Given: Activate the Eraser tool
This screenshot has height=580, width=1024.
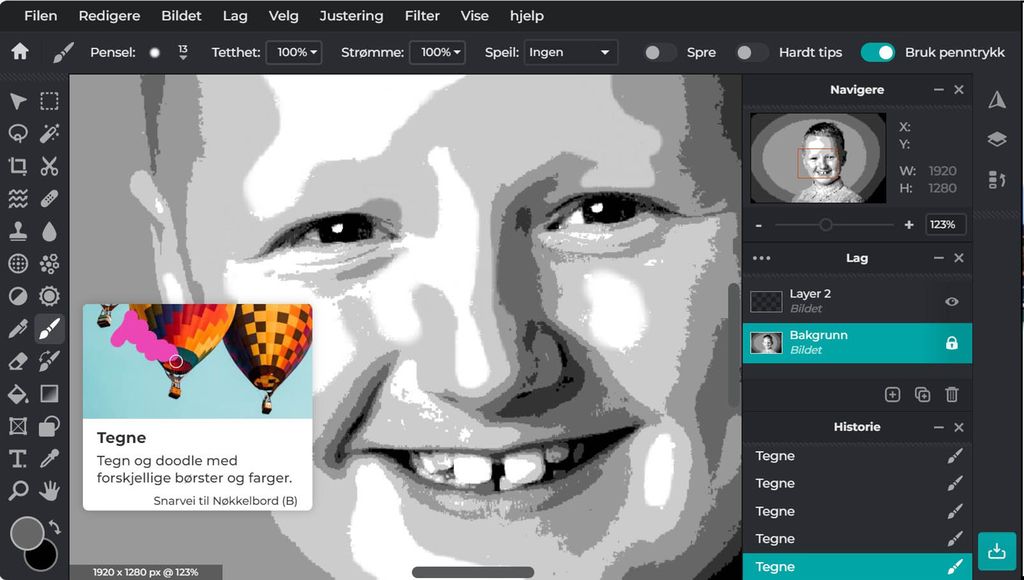Looking at the screenshot, I should [18, 361].
